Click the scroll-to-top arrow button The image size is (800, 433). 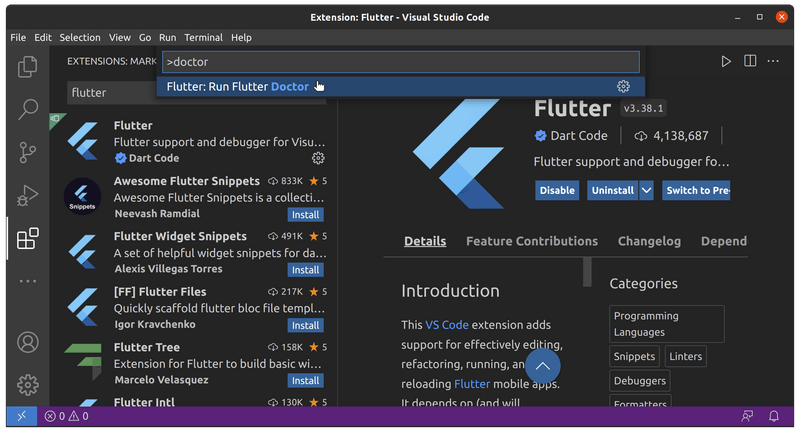[x=541, y=365]
